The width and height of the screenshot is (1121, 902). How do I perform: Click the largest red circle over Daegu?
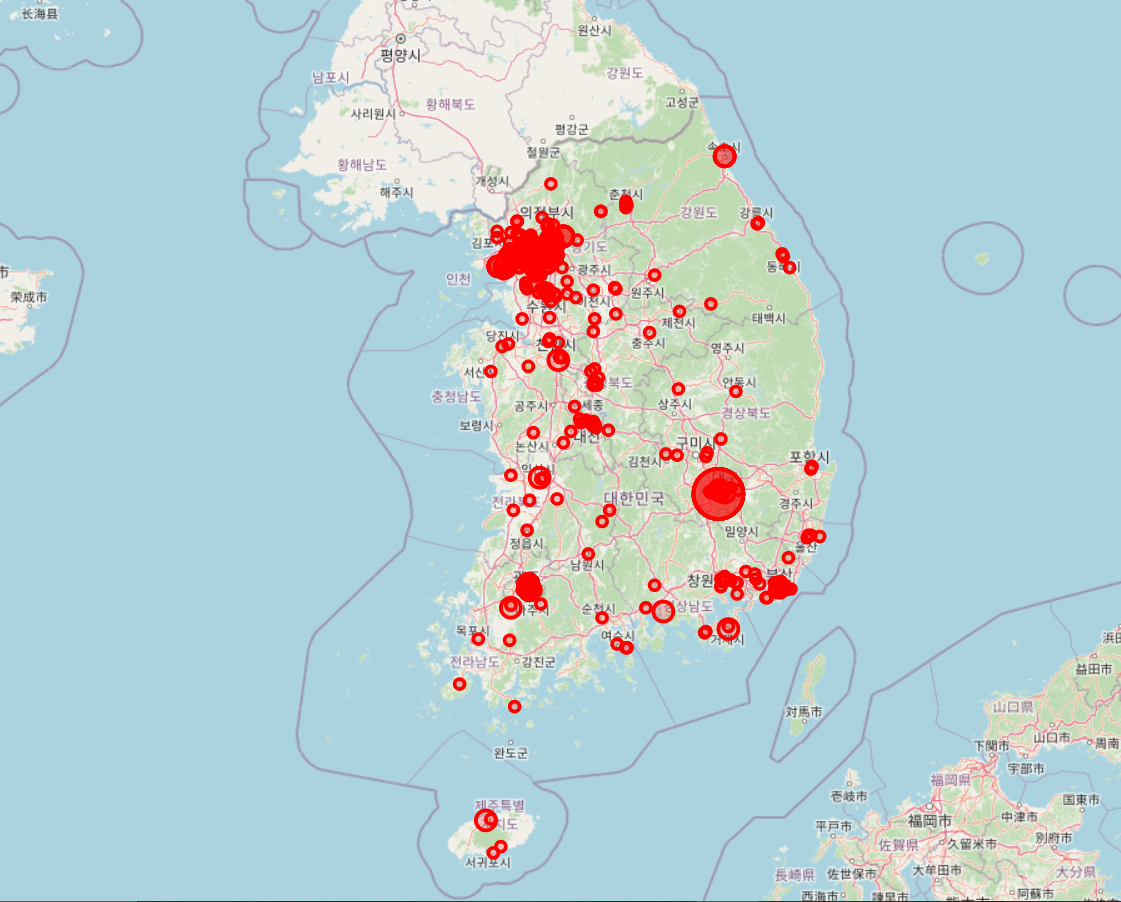click(x=718, y=494)
